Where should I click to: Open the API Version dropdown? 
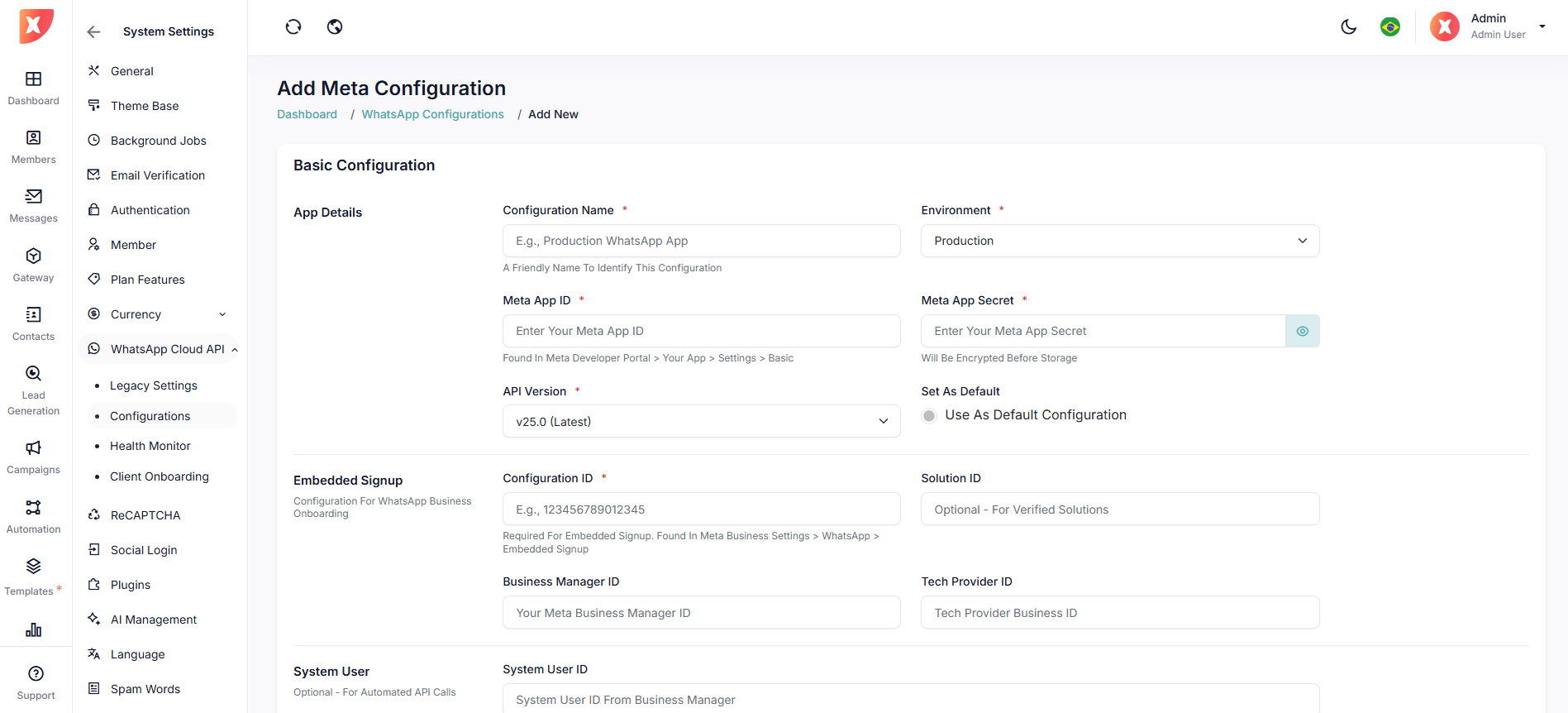click(701, 422)
